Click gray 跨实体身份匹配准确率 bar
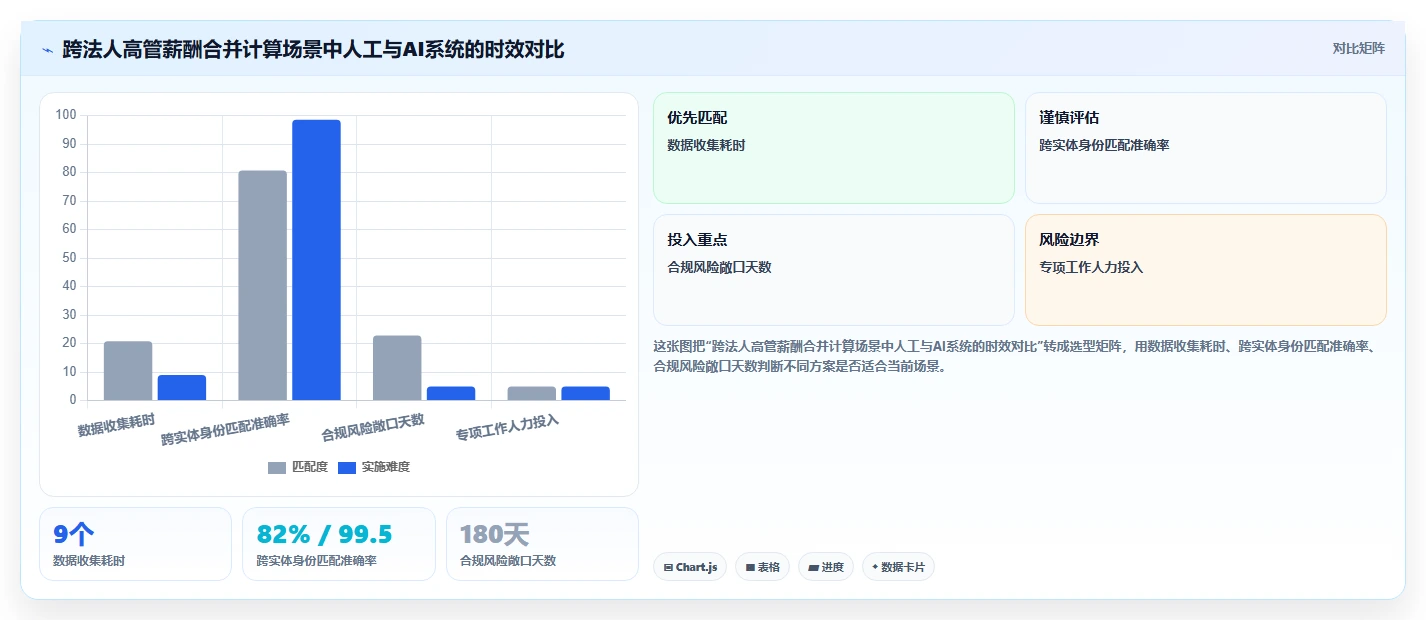1426x620 pixels. click(262, 286)
